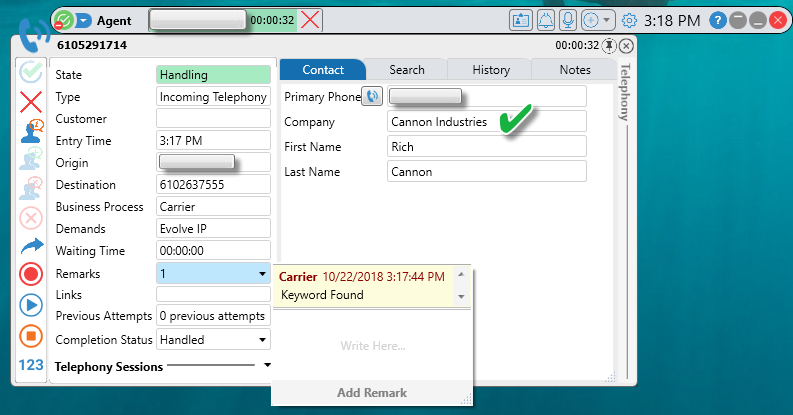Viewport: 793px width, 415px height.
Task: Expand the Telephony Sessions section
Action: coord(267,366)
